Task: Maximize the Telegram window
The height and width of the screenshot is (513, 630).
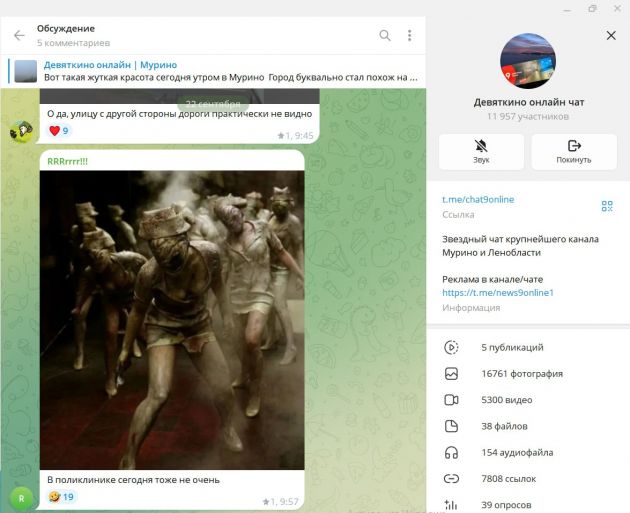Action: pyautogui.click(x=592, y=9)
